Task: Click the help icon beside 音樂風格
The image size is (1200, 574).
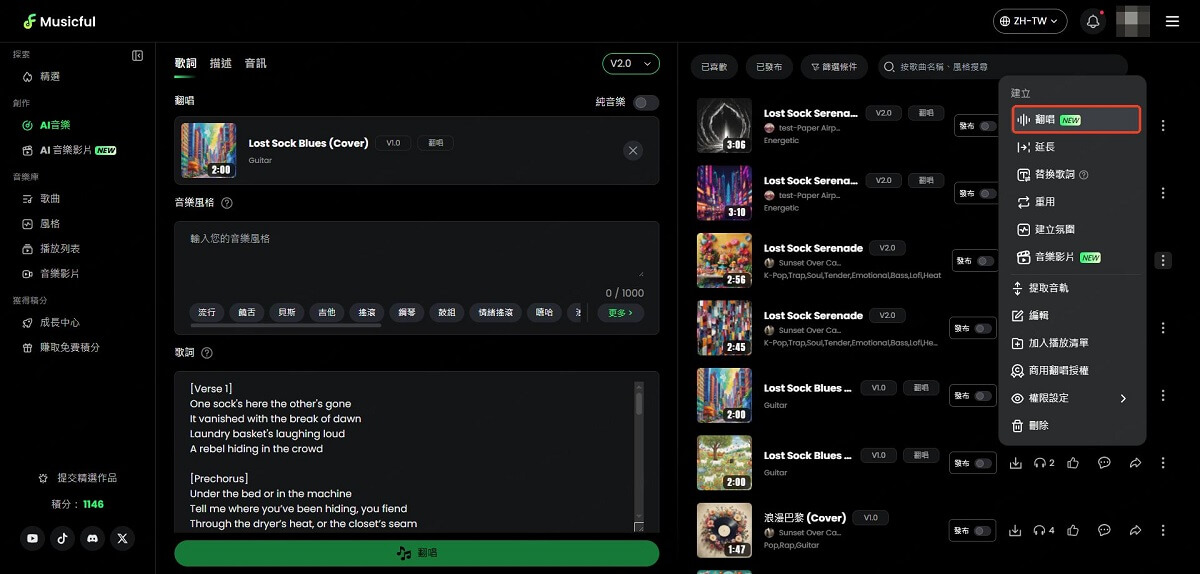Action: pyautogui.click(x=227, y=203)
